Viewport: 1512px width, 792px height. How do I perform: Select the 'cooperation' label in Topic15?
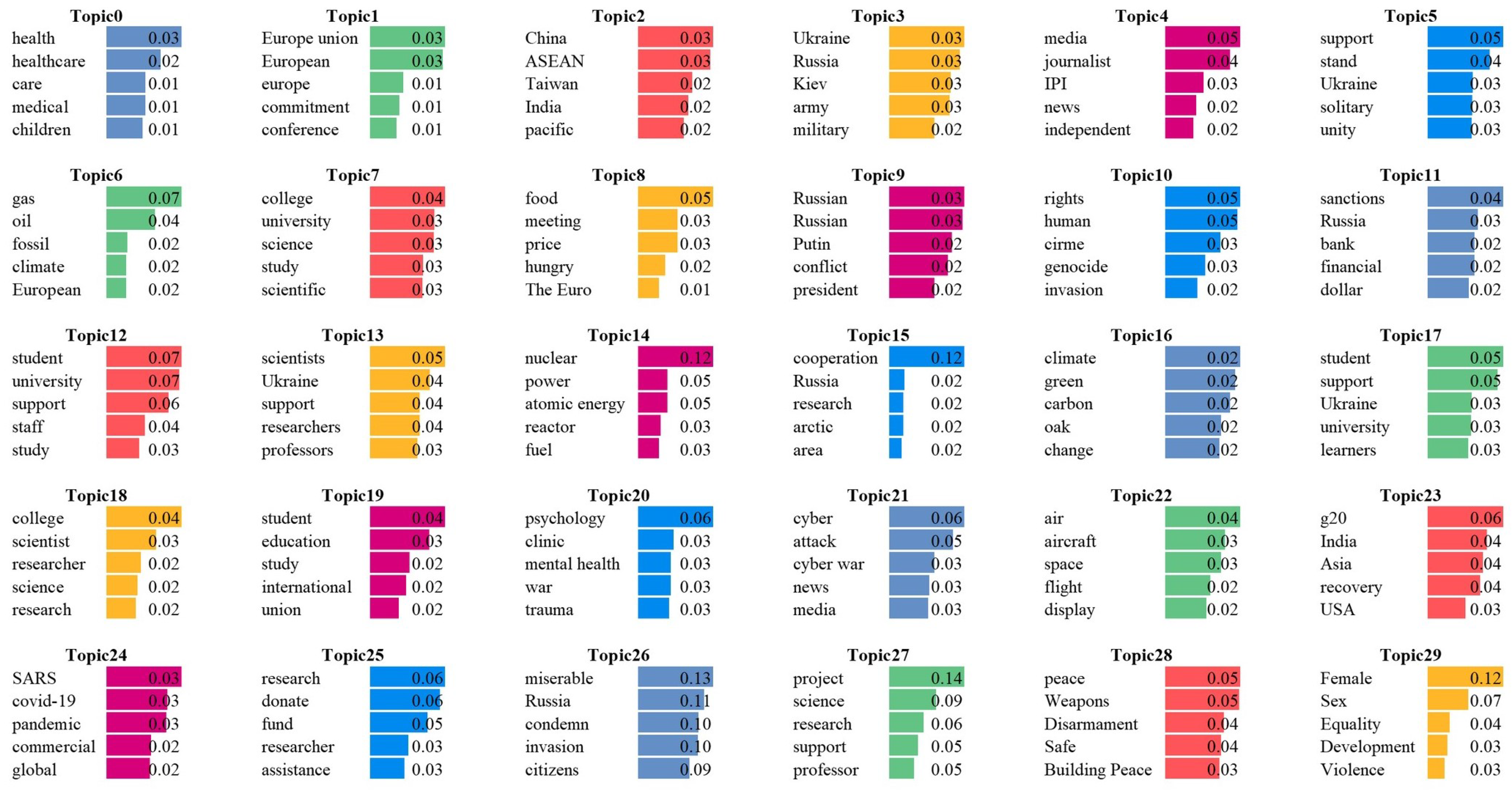834,358
